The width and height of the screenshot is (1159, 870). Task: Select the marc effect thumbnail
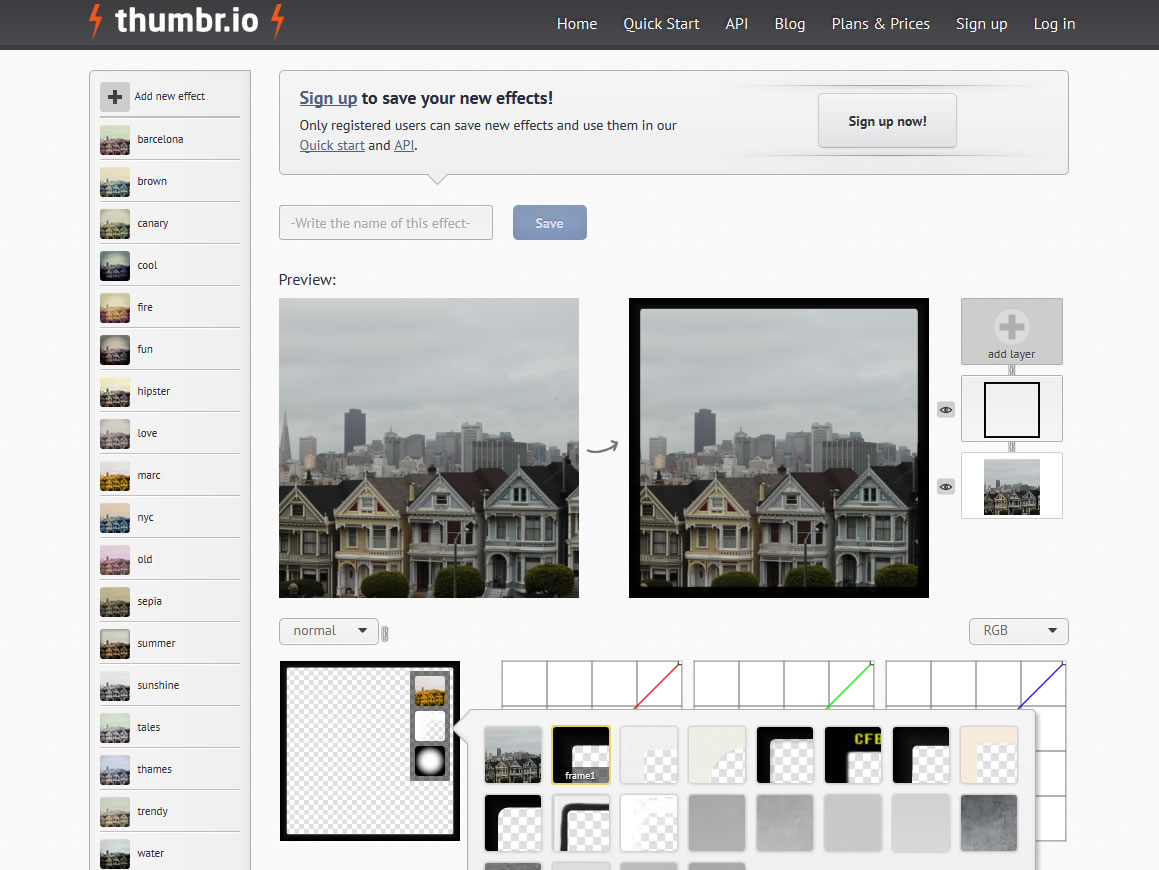[x=115, y=476]
